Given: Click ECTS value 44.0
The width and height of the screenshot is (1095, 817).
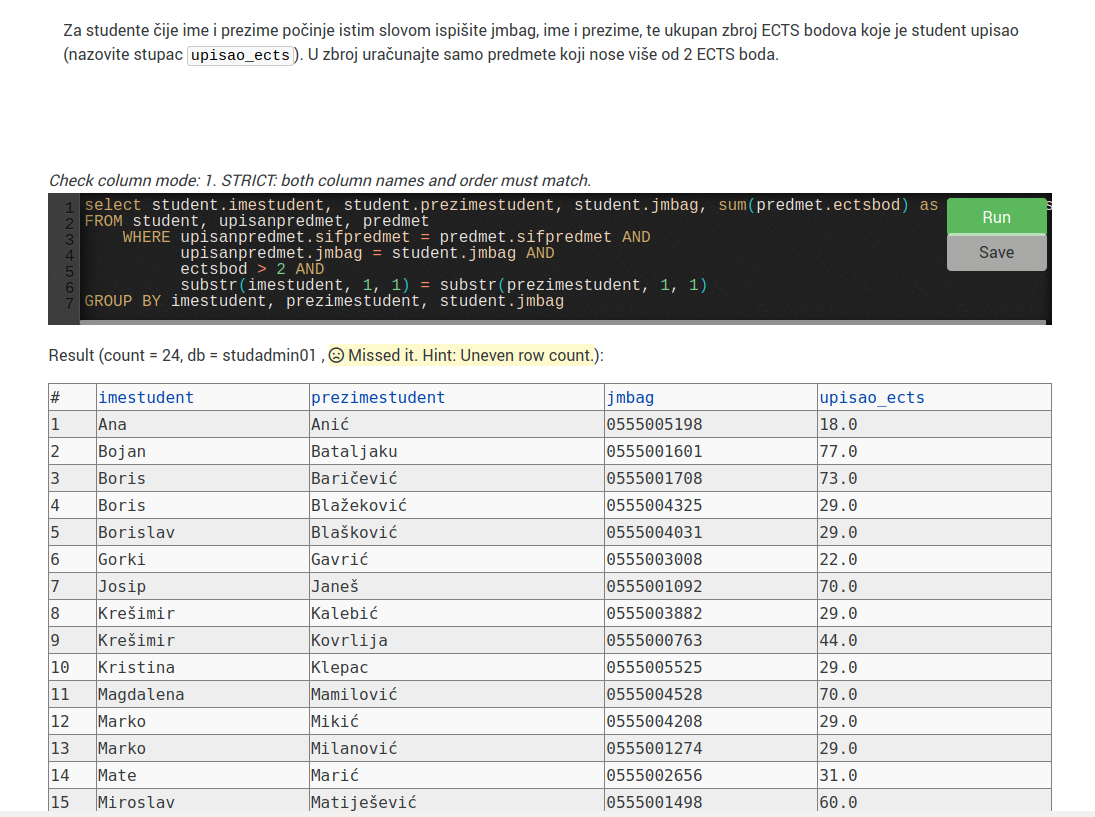Looking at the screenshot, I should [x=934, y=640].
